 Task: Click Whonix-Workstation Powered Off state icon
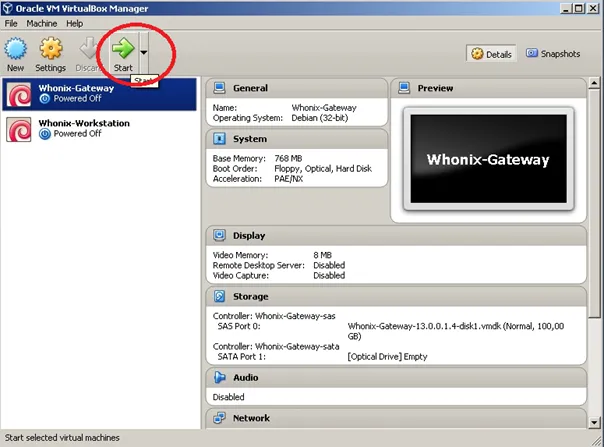(45, 134)
